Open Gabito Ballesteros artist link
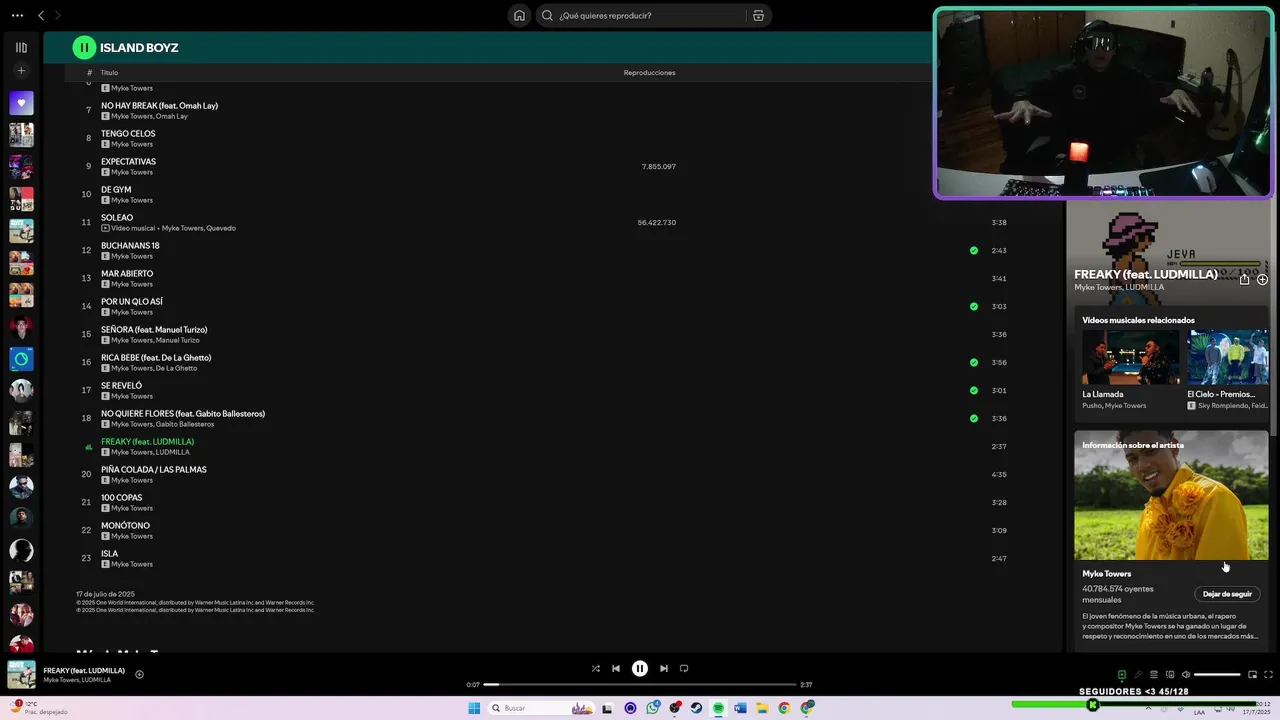1280x720 pixels. click(x=185, y=424)
